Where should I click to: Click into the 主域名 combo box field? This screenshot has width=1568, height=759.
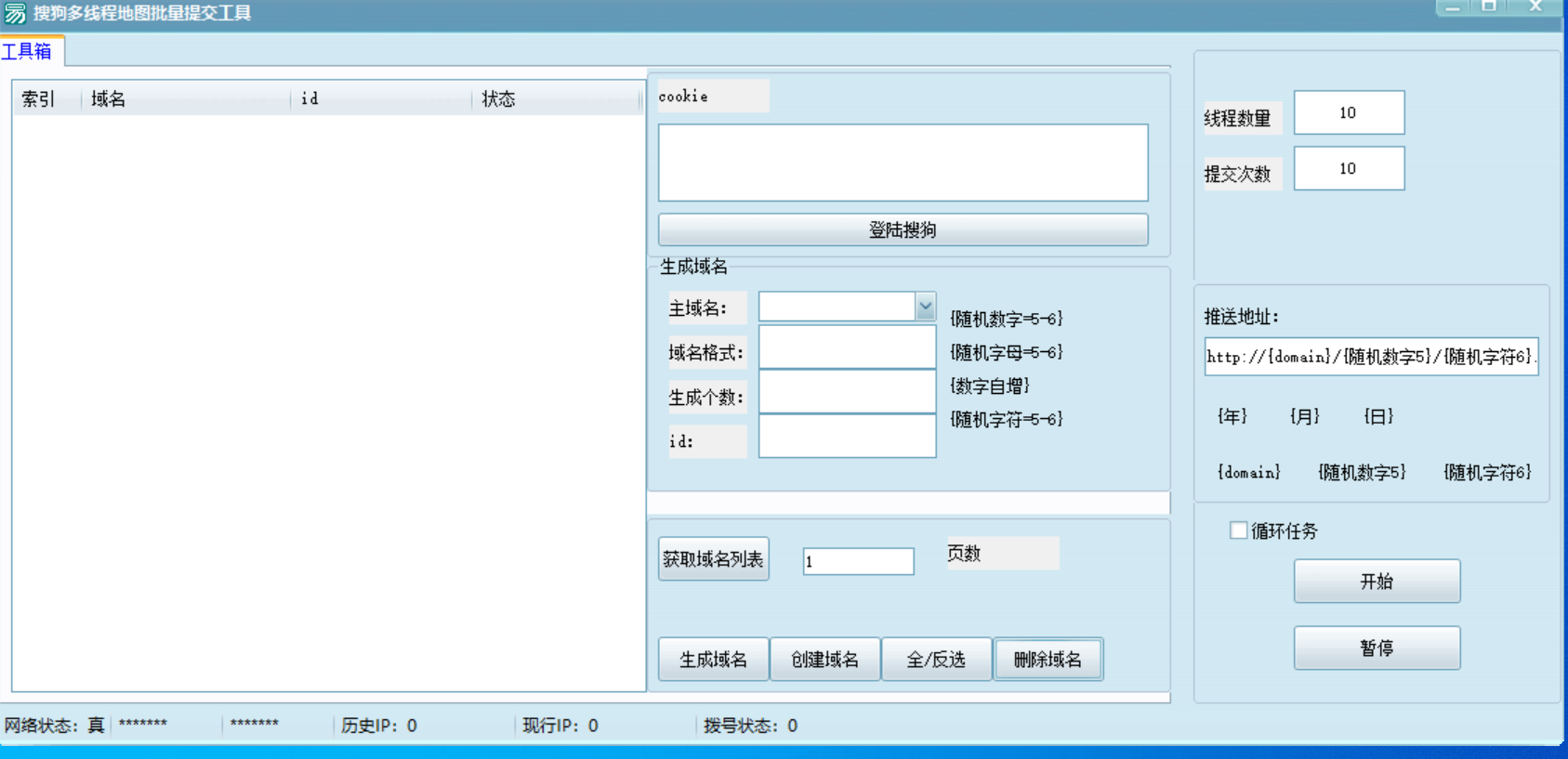pos(837,306)
